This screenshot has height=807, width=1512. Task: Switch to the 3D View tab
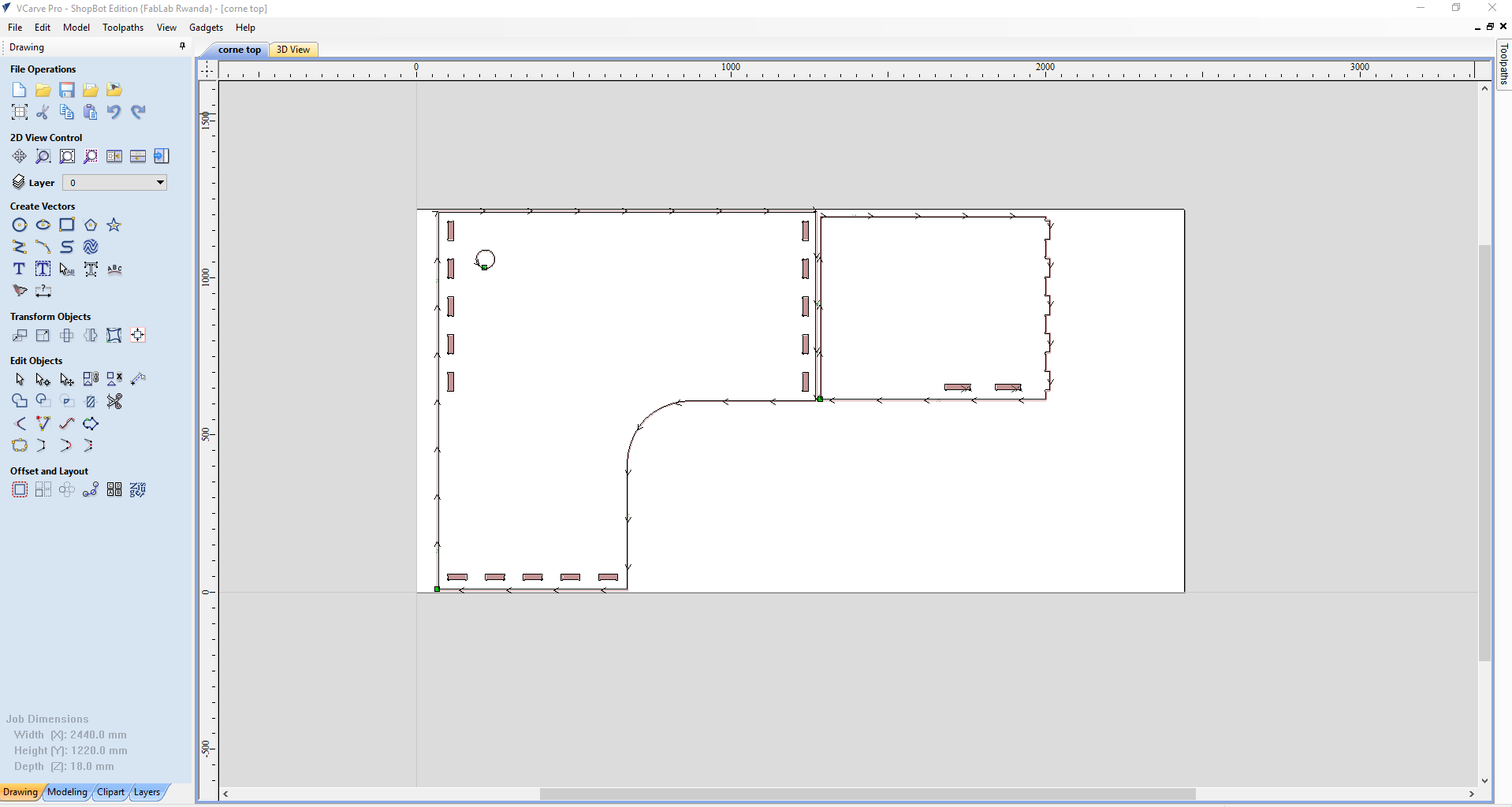(292, 49)
